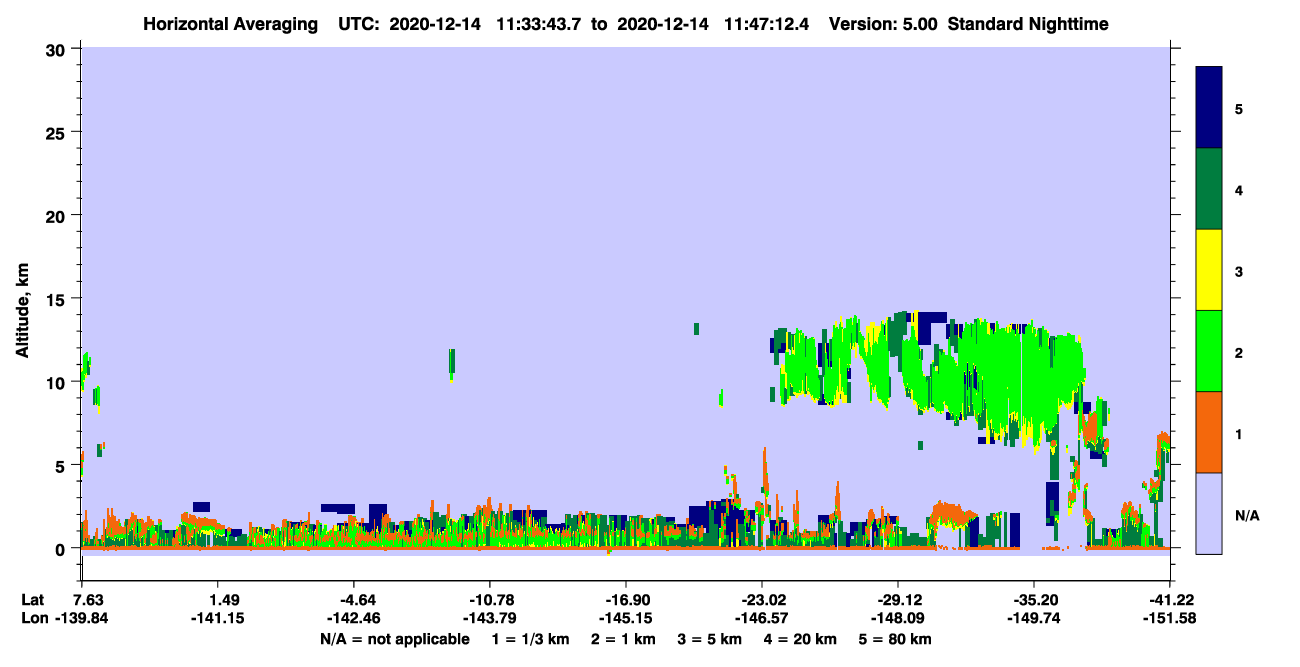Click the longitude value -142.46

(x=354, y=618)
